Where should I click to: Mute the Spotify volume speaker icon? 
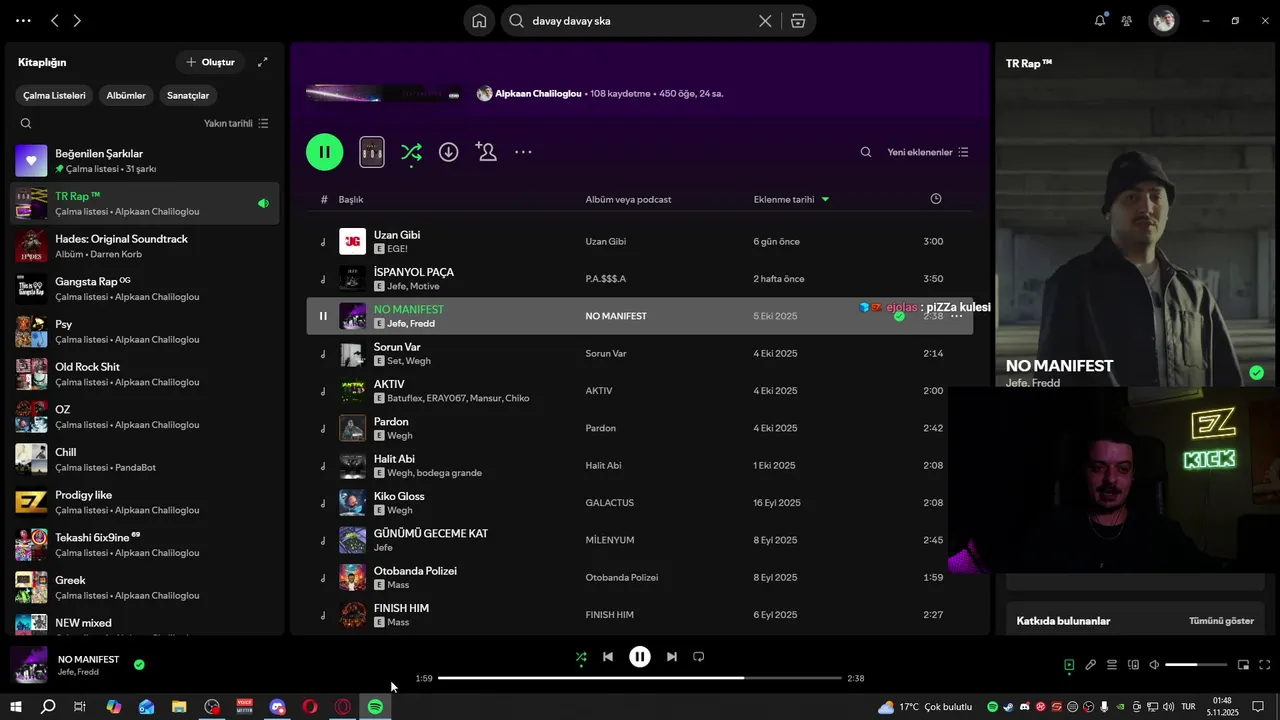(x=1154, y=665)
